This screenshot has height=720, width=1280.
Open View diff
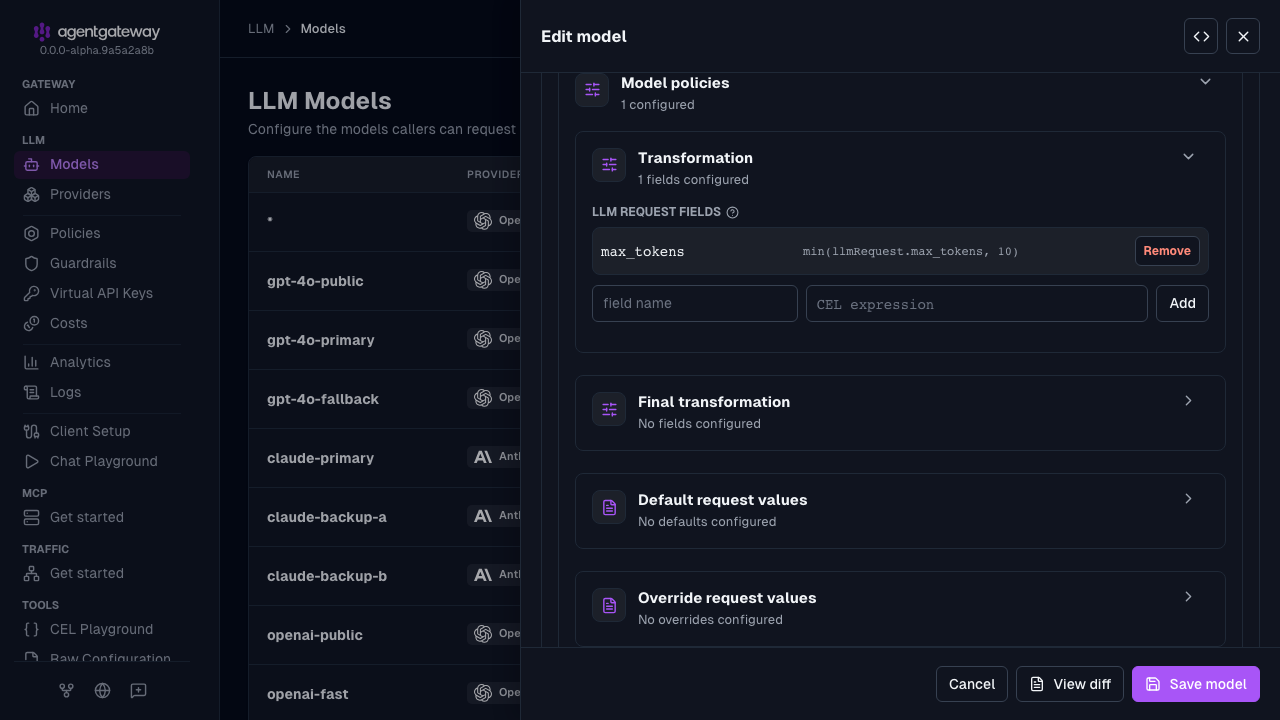(x=1070, y=684)
